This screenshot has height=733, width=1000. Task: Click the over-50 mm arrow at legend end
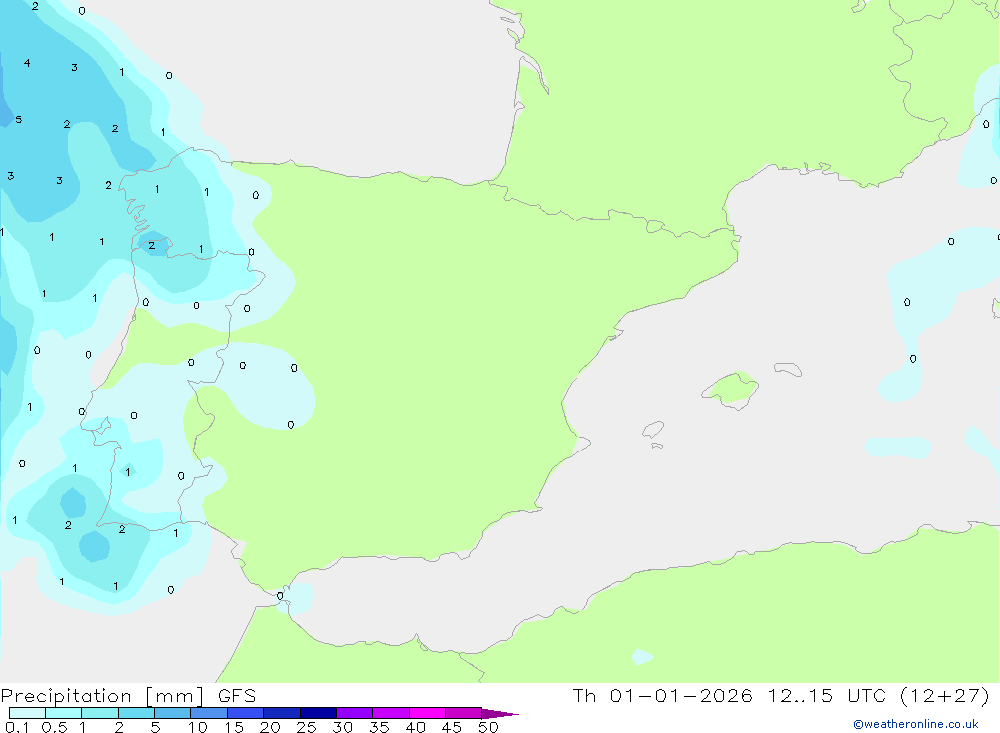coord(499,714)
